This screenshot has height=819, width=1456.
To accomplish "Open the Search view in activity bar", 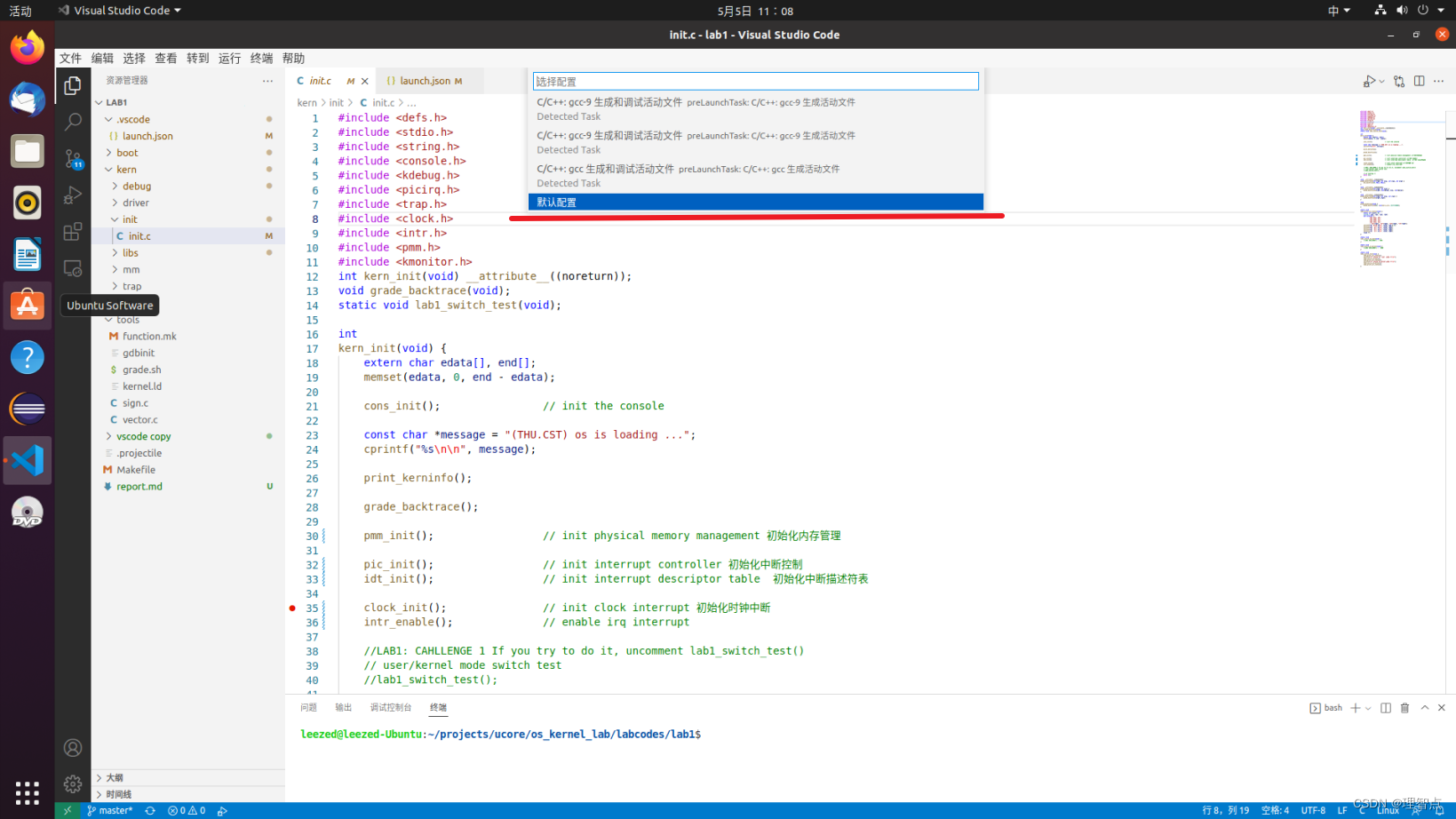I will tap(73, 122).
